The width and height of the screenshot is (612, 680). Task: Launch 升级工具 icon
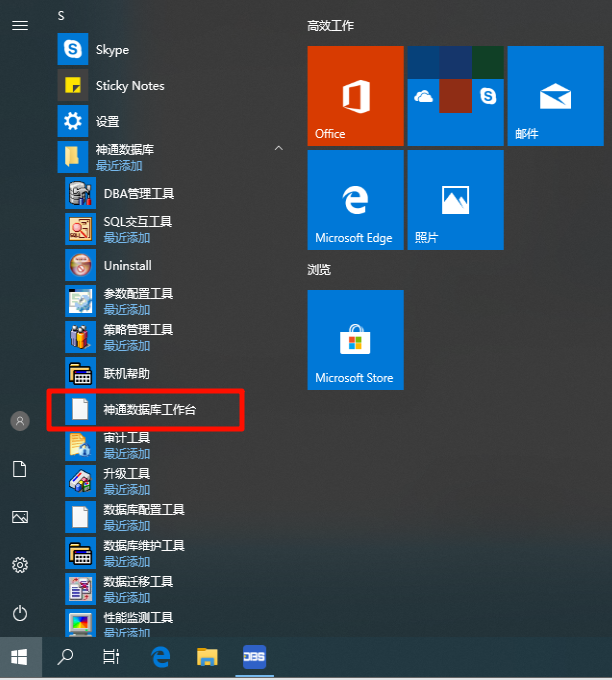click(80, 481)
